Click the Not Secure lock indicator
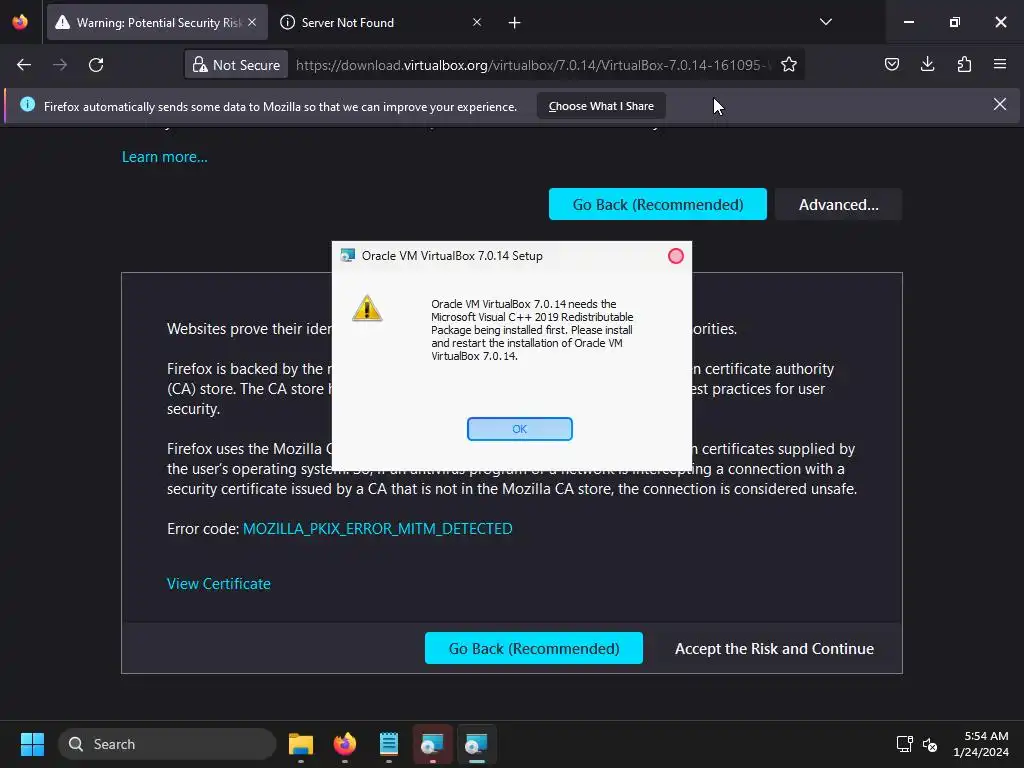Screen dimensions: 1024x768 coord(236,65)
